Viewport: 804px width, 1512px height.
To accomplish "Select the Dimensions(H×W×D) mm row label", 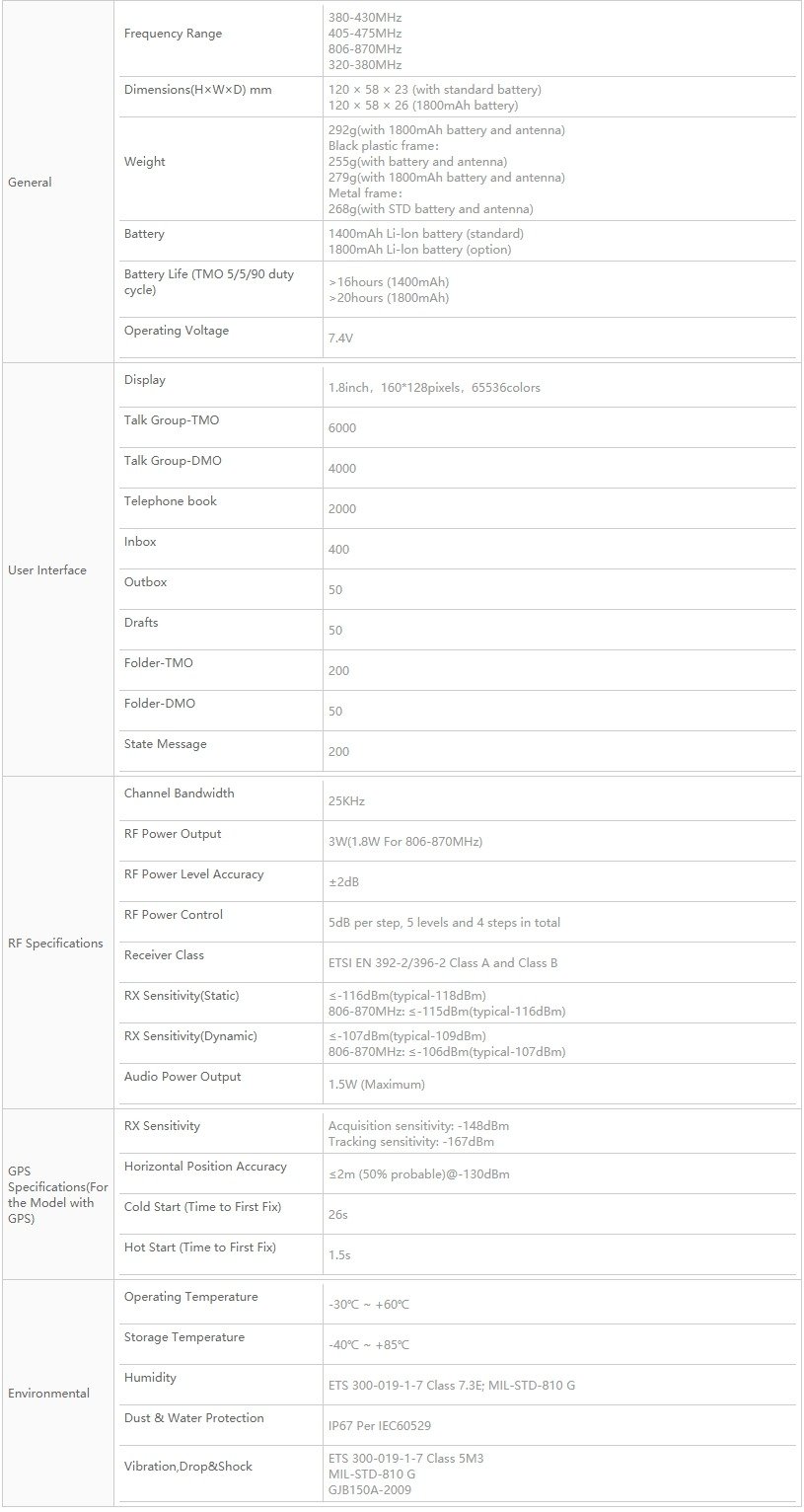I will [x=197, y=90].
